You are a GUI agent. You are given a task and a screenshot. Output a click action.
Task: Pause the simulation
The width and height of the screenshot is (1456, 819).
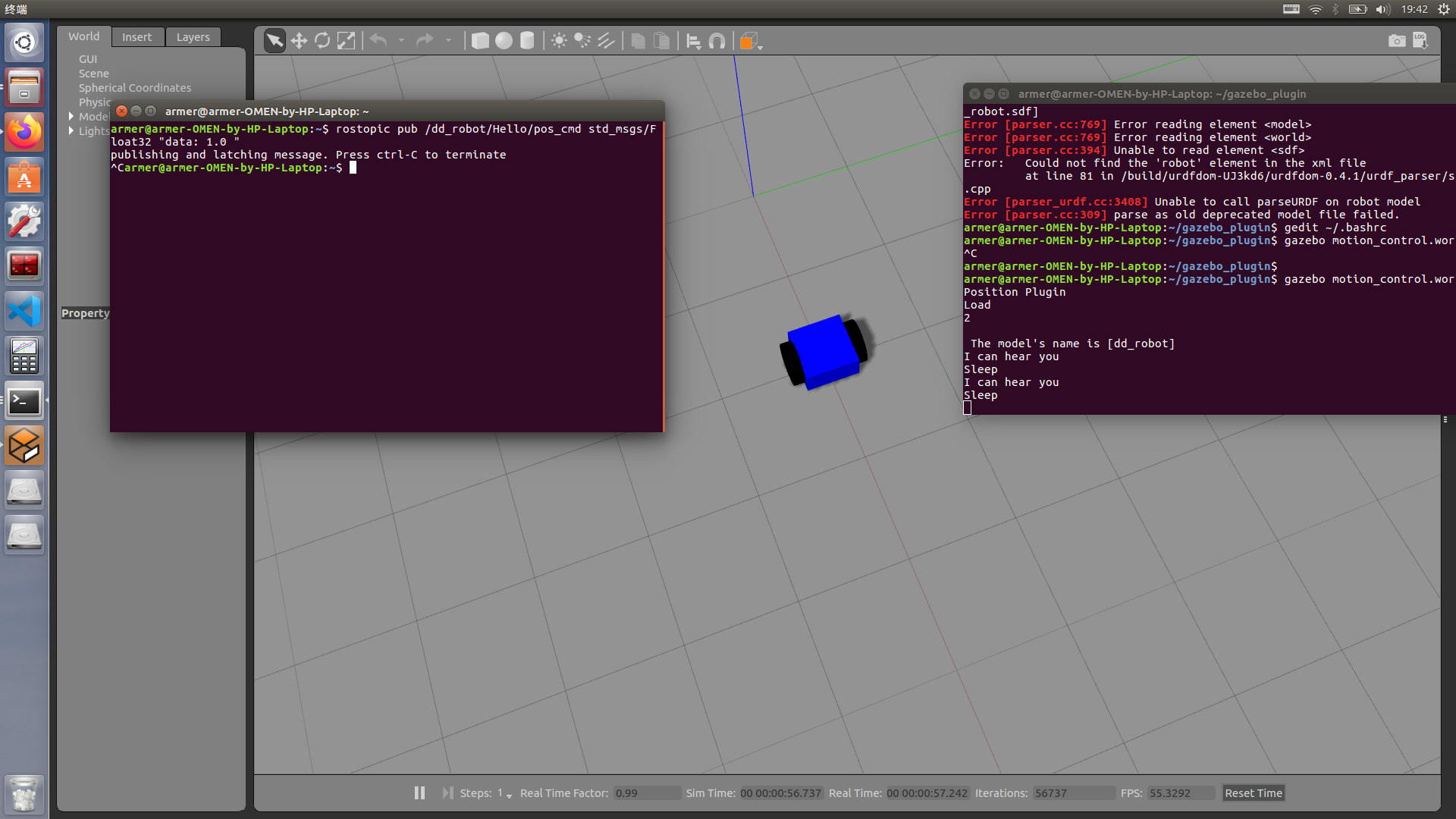pos(419,792)
